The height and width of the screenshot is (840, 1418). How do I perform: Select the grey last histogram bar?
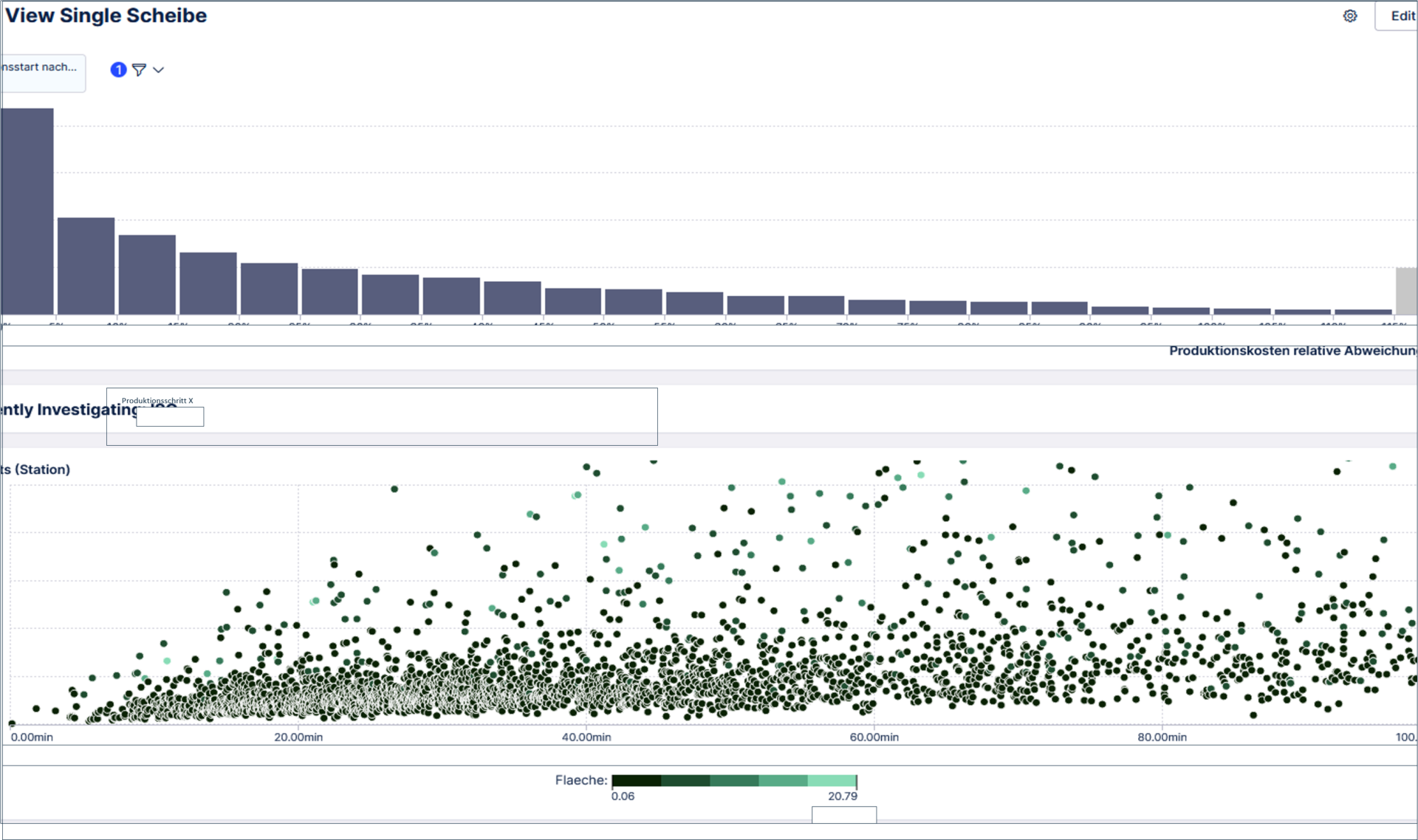pyautogui.click(x=1406, y=291)
